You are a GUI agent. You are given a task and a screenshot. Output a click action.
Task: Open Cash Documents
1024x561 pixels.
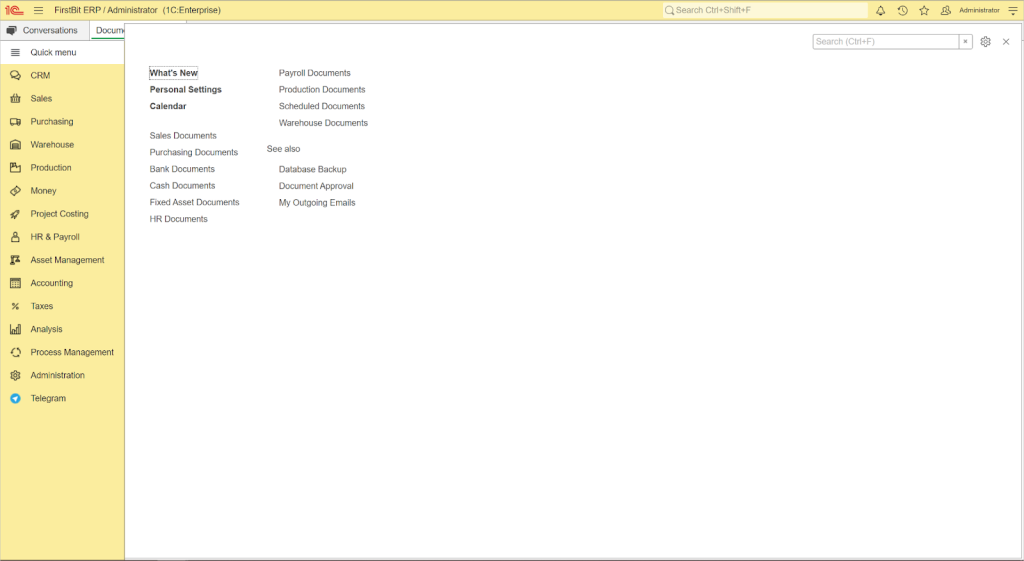[182, 185]
